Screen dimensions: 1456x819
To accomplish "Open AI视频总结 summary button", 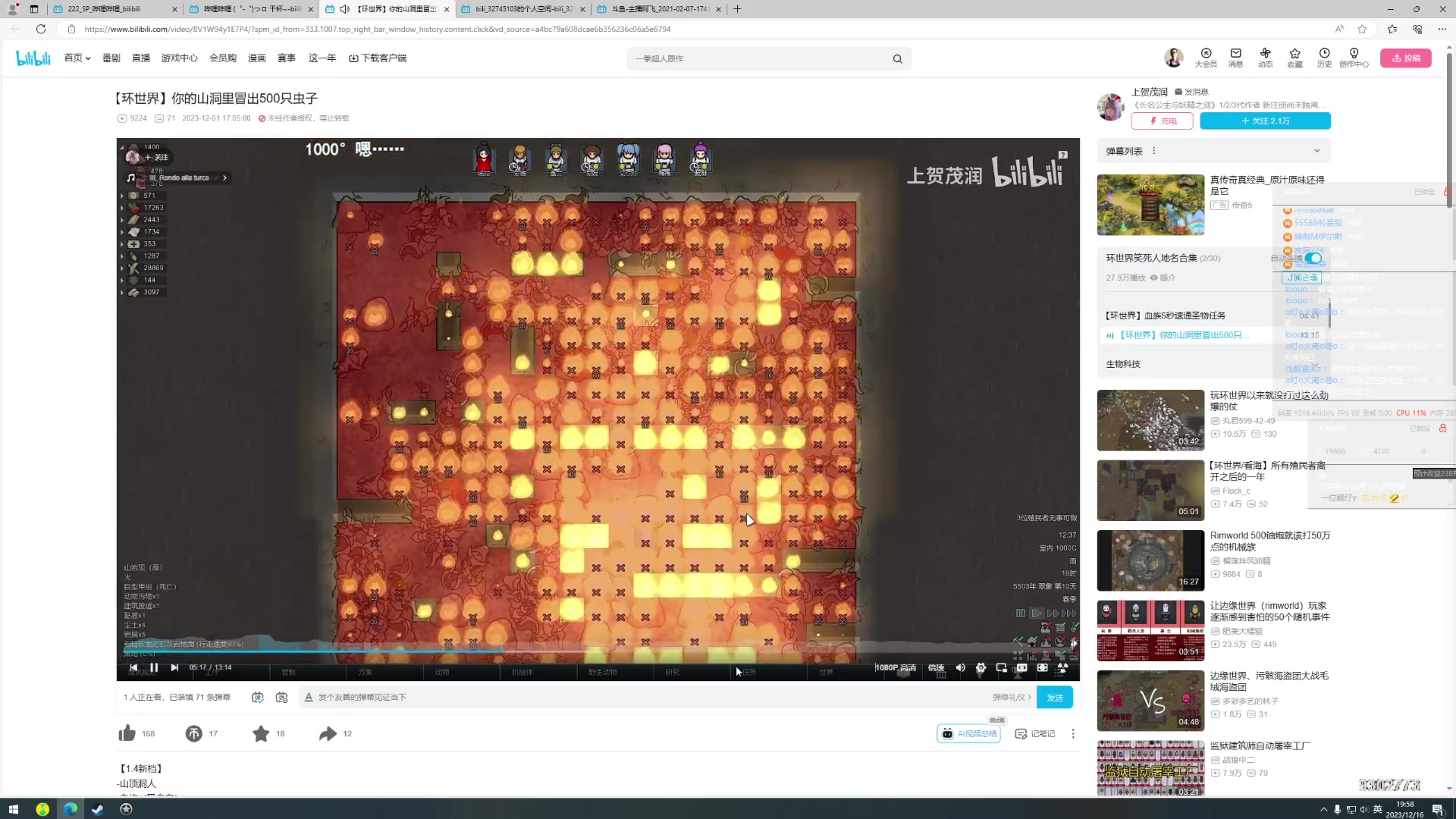I will [968, 733].
